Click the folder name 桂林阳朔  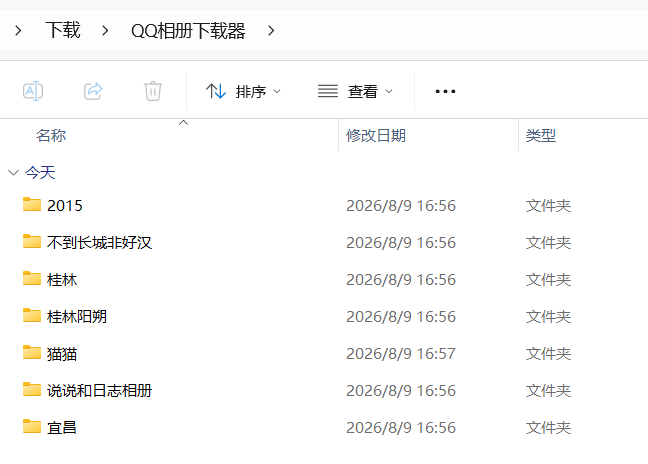click(x=77, y=316)
